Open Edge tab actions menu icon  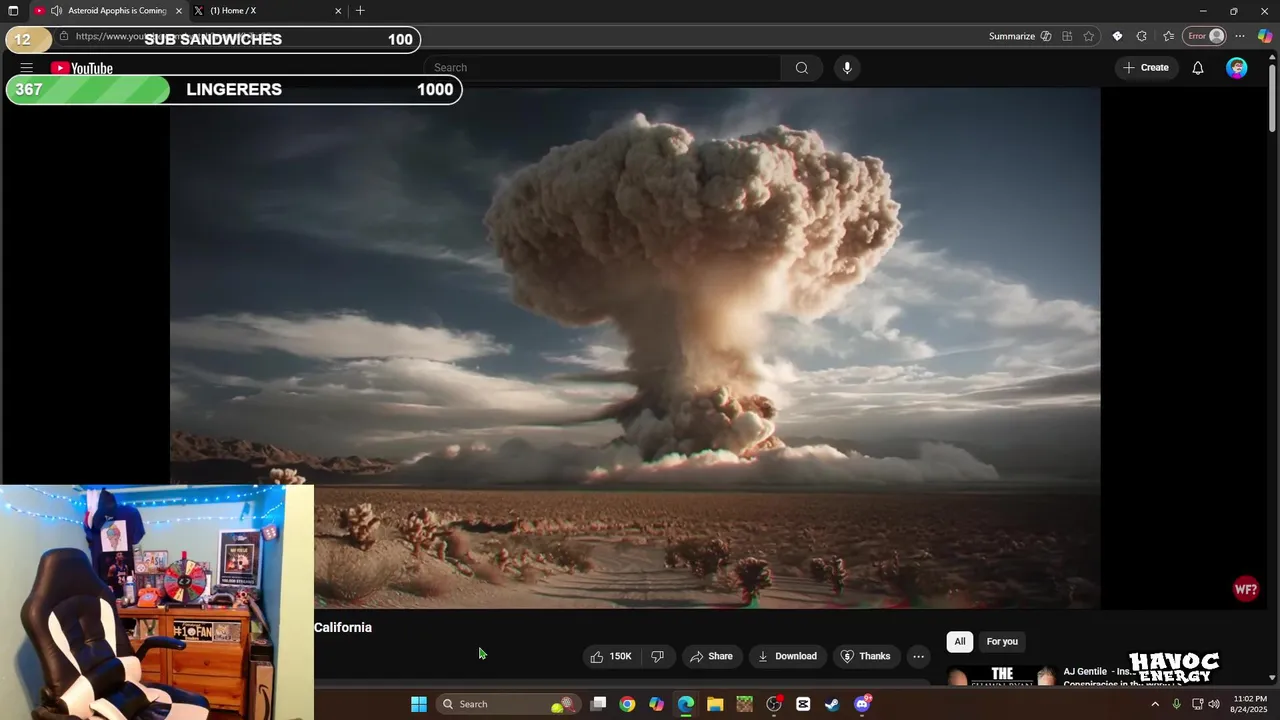(13, 11)
